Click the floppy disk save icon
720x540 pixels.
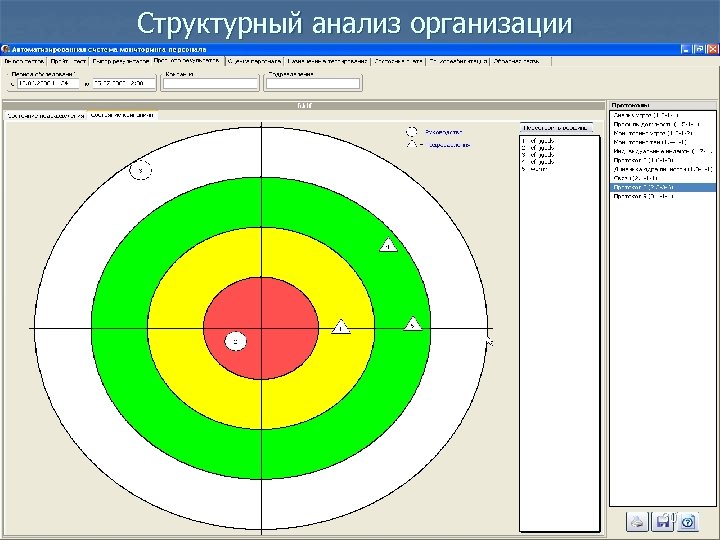pos(663,522)
